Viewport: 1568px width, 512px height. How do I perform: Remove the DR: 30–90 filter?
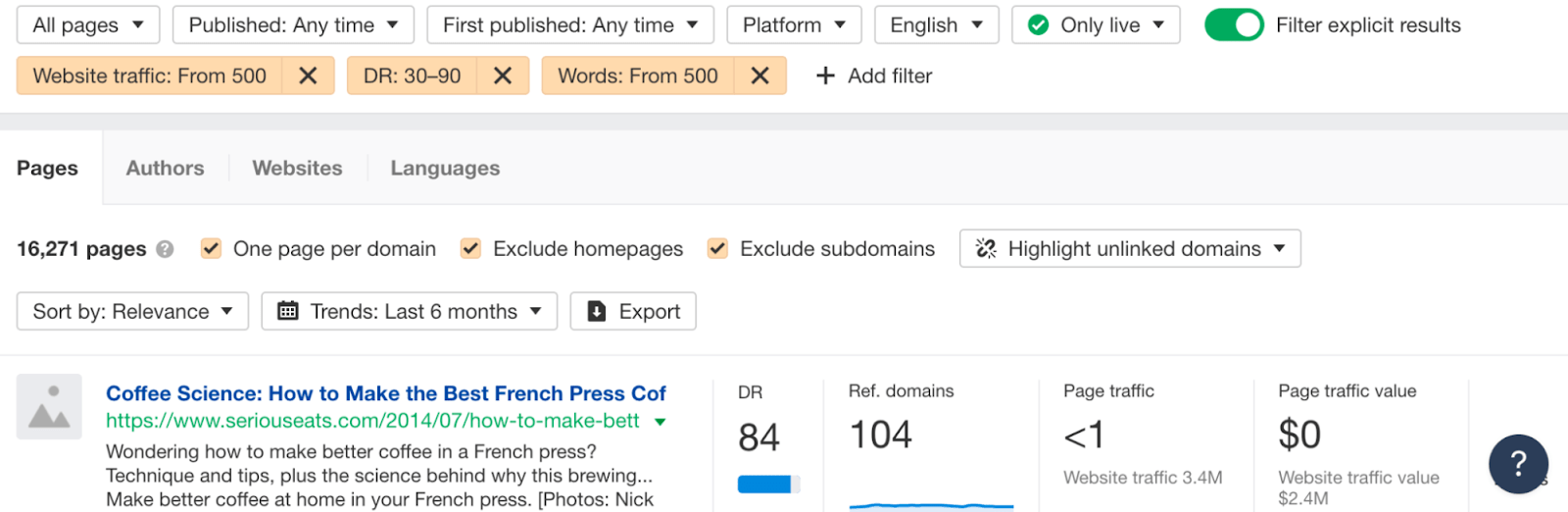[x=503, y=76]
